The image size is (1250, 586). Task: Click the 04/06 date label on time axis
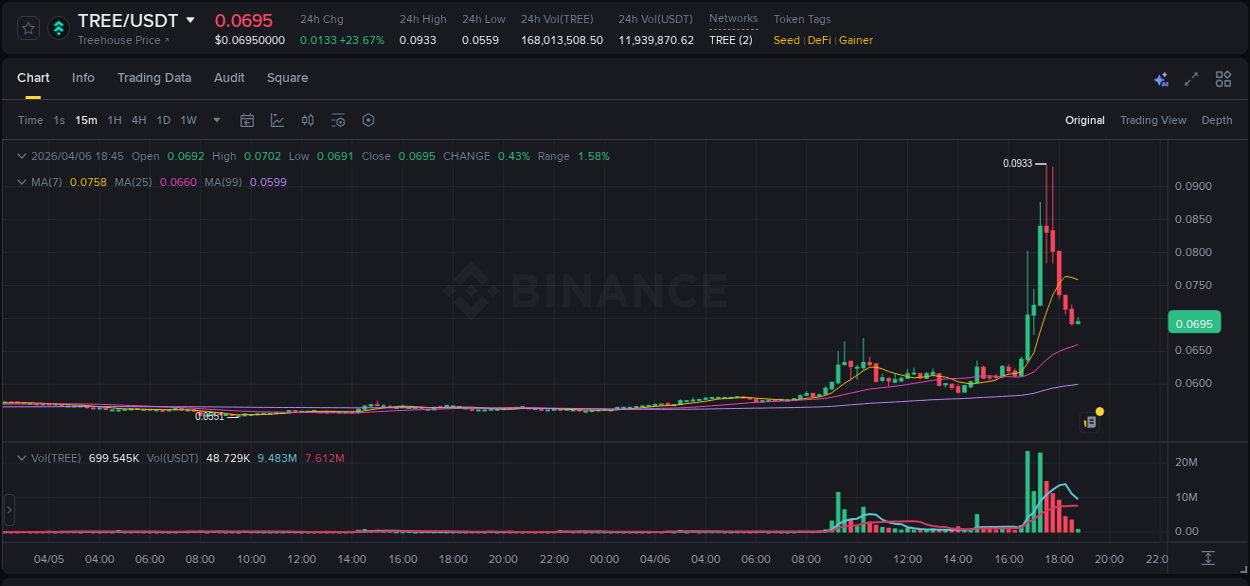pos(654,559)
